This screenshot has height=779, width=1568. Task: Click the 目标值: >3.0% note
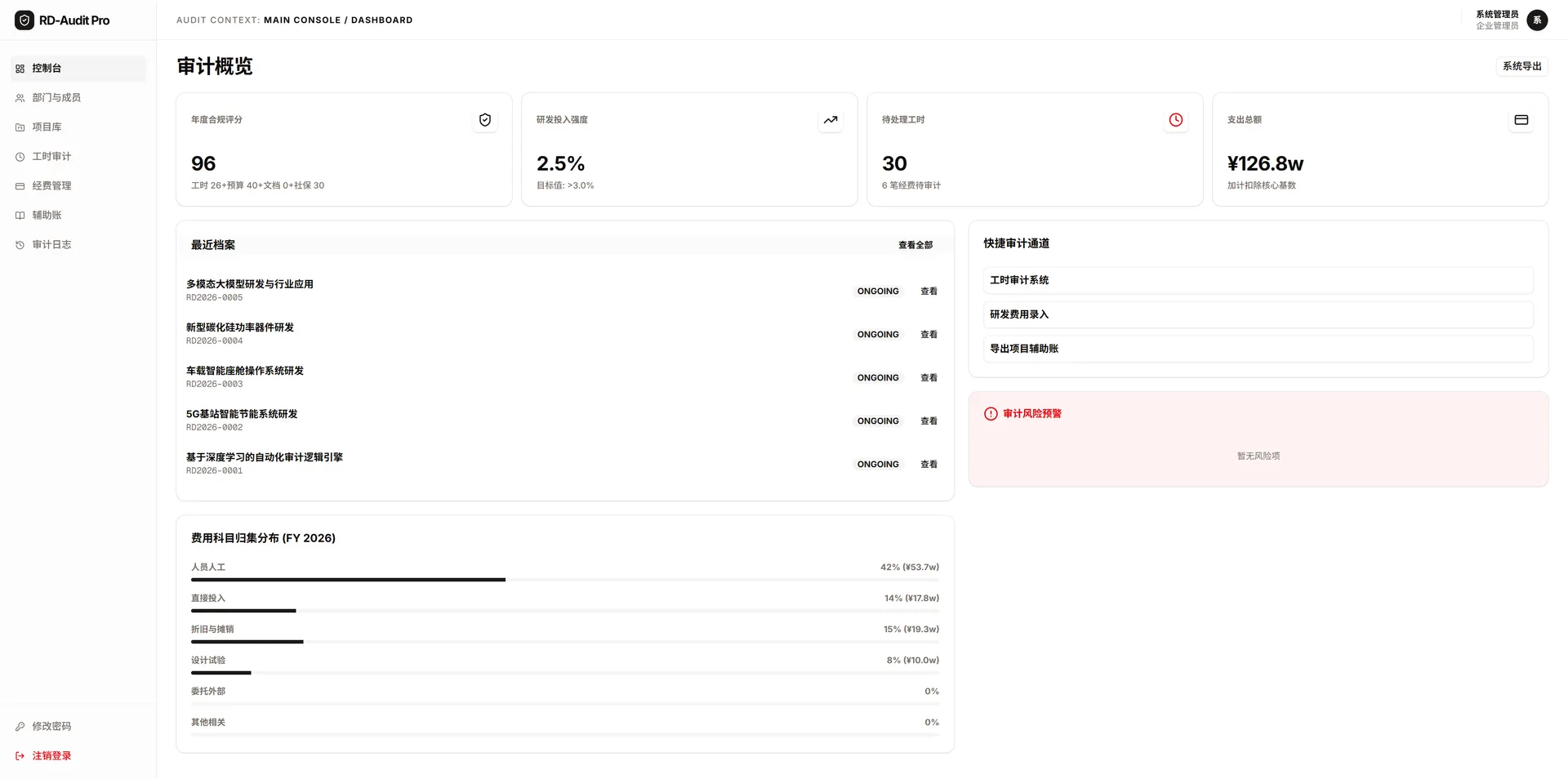pyautogui.click(x=565, y=185)
